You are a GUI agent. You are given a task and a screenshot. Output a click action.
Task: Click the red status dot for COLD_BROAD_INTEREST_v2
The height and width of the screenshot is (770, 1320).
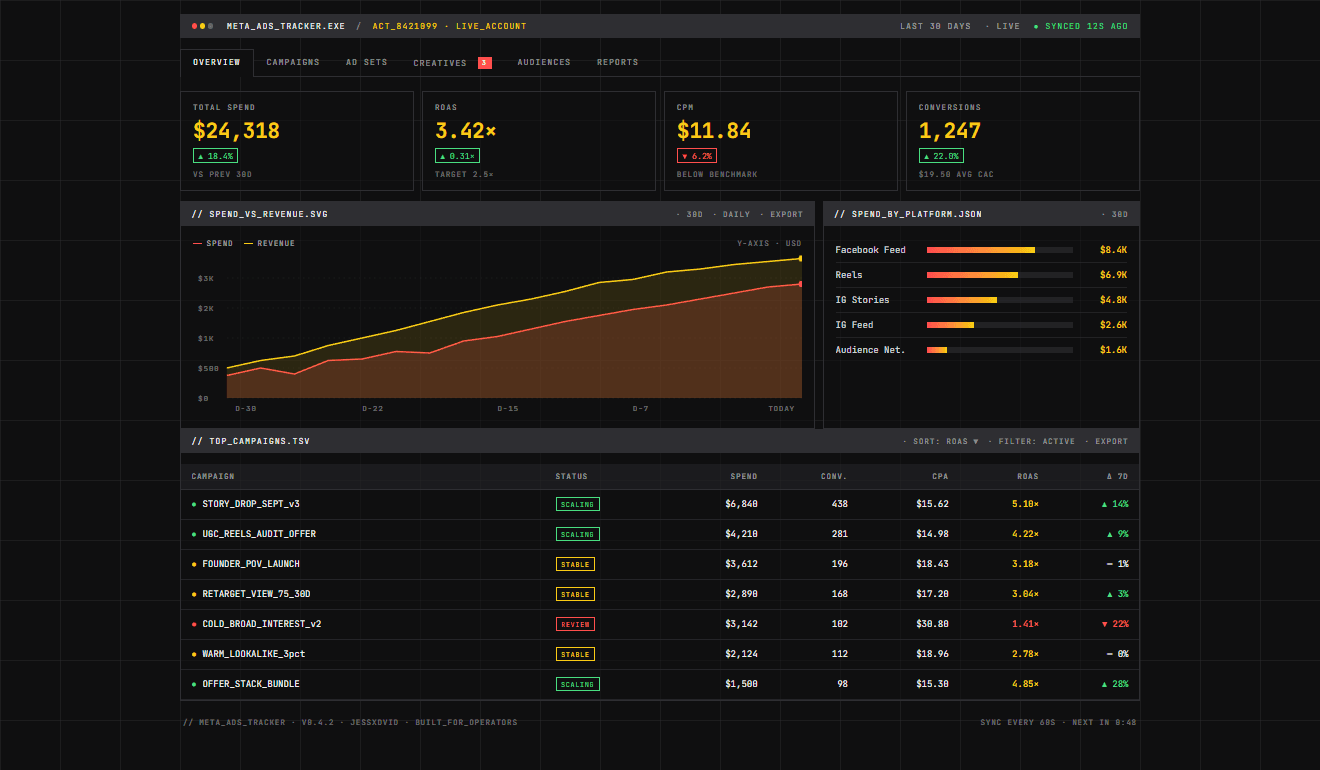tap(194, 624)
